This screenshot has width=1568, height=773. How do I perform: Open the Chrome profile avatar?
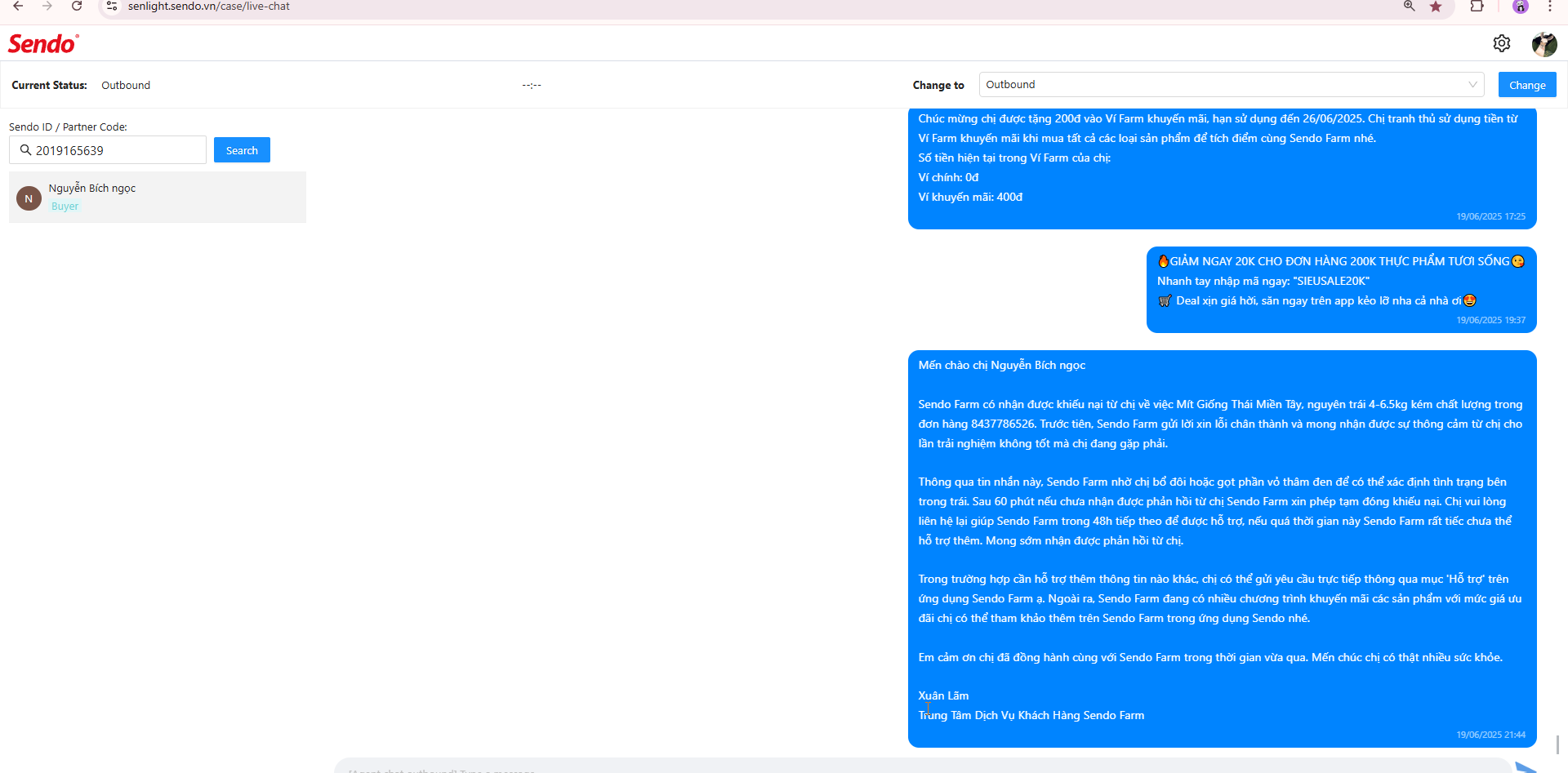(x=1521, y=7)
